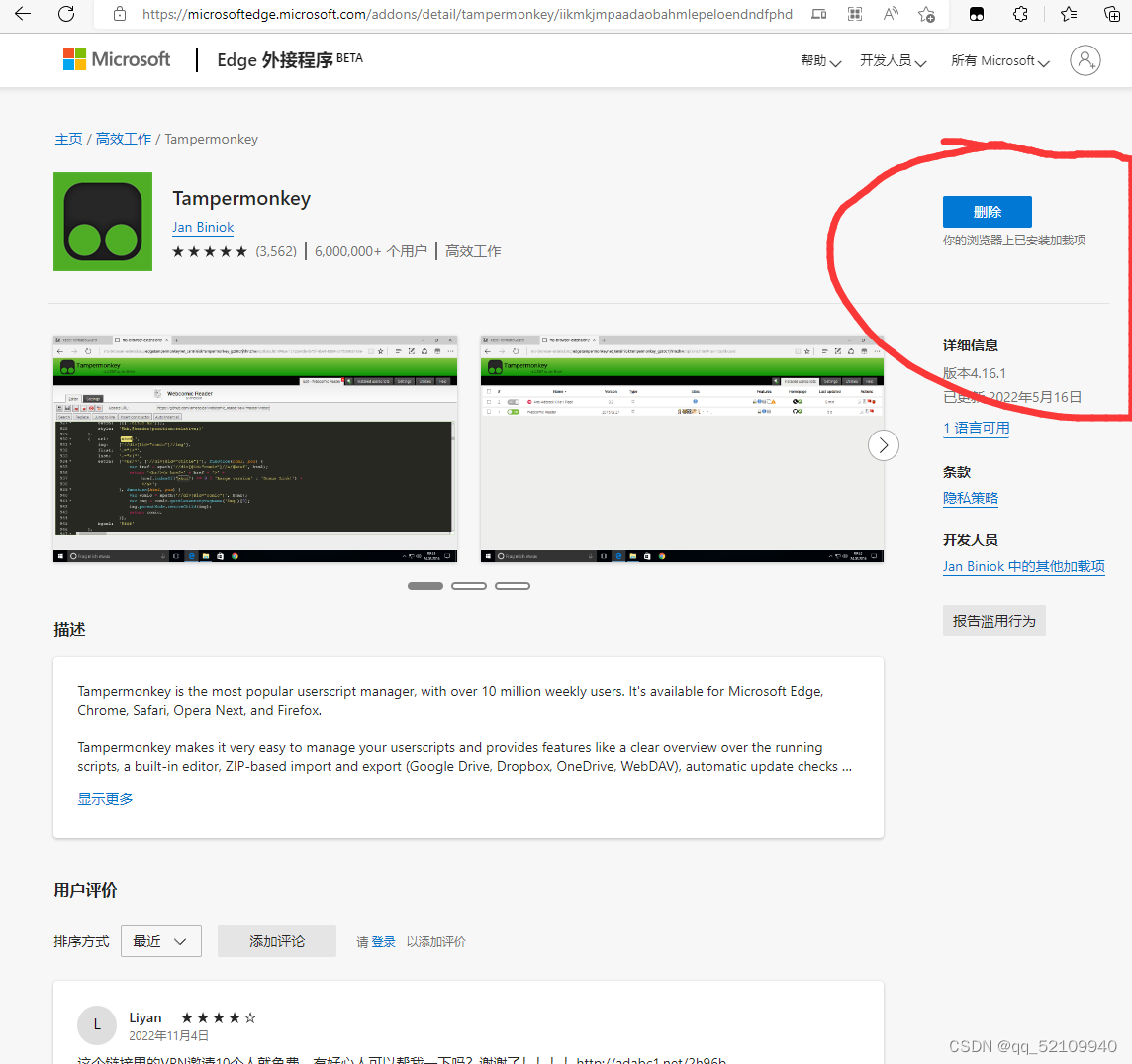The height and width of the screenshot is (1064, 1132).
Task: Click the Liyan review date 2022年11月4日
Action: click(169, 1036)
